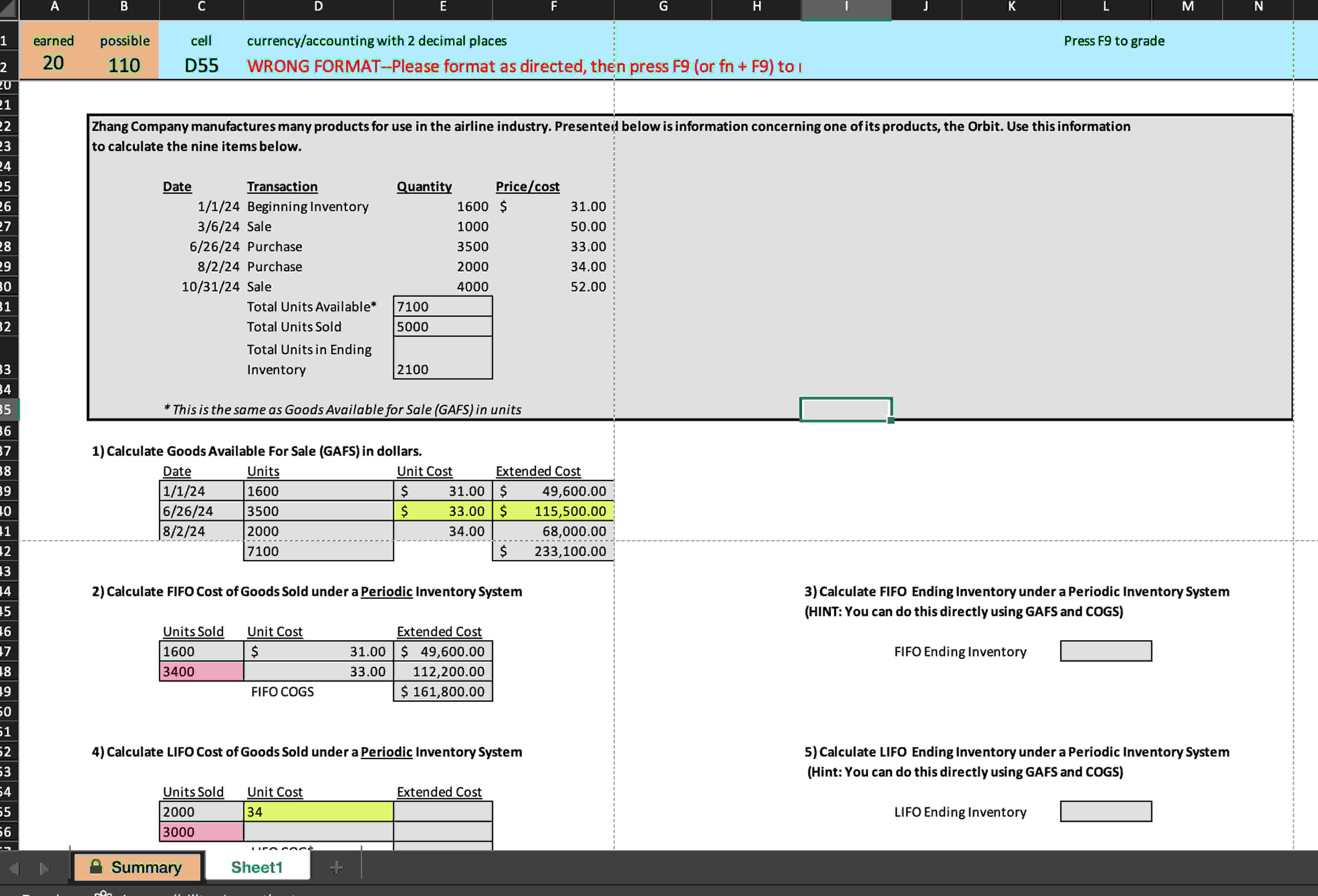Select pink cell showing 3000 units
Viewport: 1318px width, 896px height.
pos(201,831)
